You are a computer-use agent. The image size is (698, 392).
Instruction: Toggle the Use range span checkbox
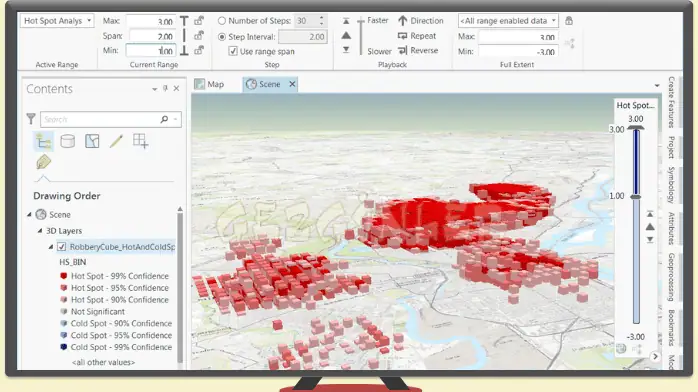point(233,51)
